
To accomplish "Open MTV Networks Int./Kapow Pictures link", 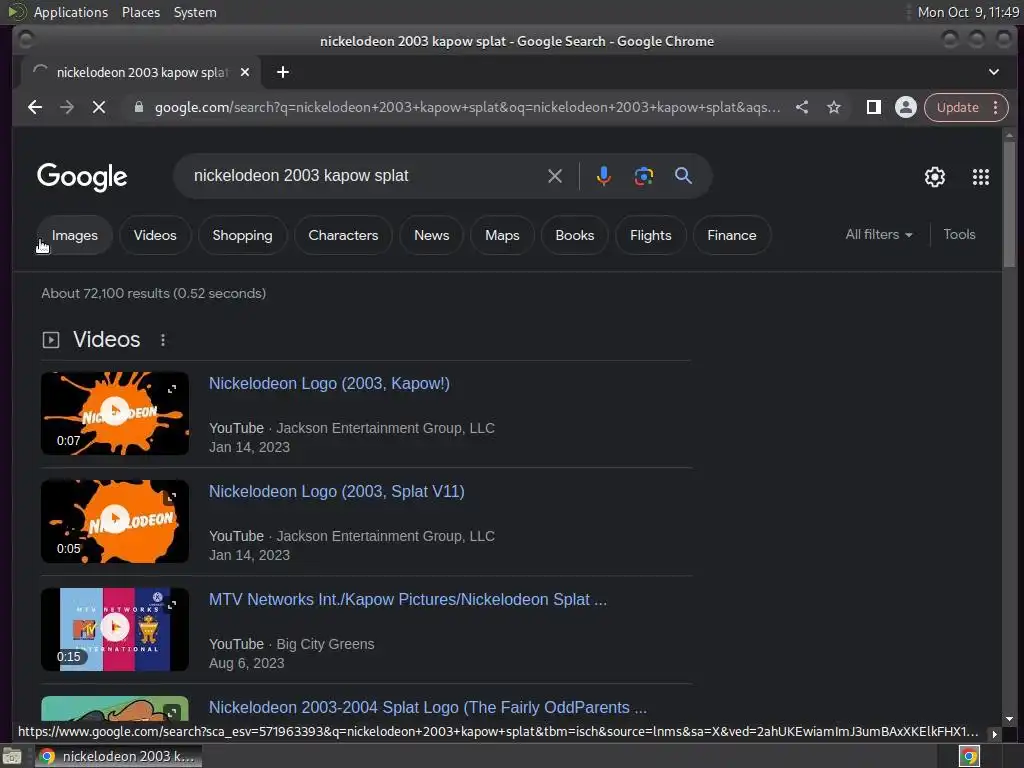I will 408,600.
